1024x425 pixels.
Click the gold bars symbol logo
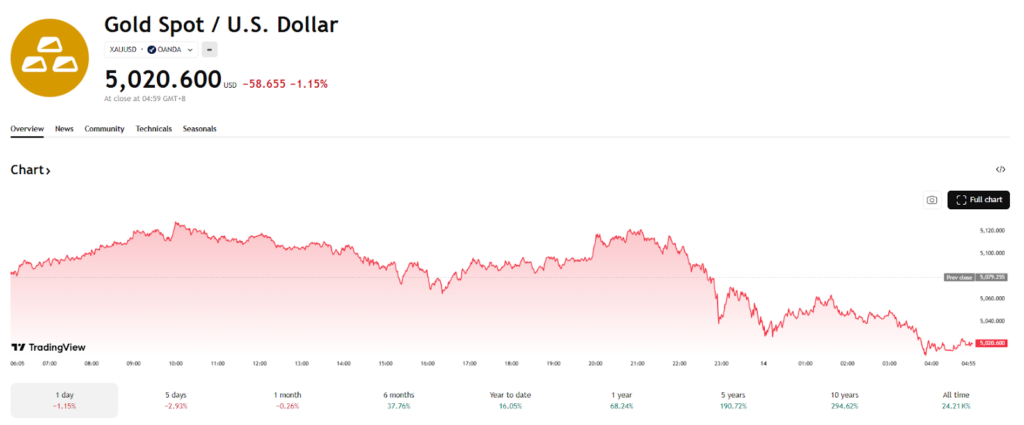pos(51,56)
